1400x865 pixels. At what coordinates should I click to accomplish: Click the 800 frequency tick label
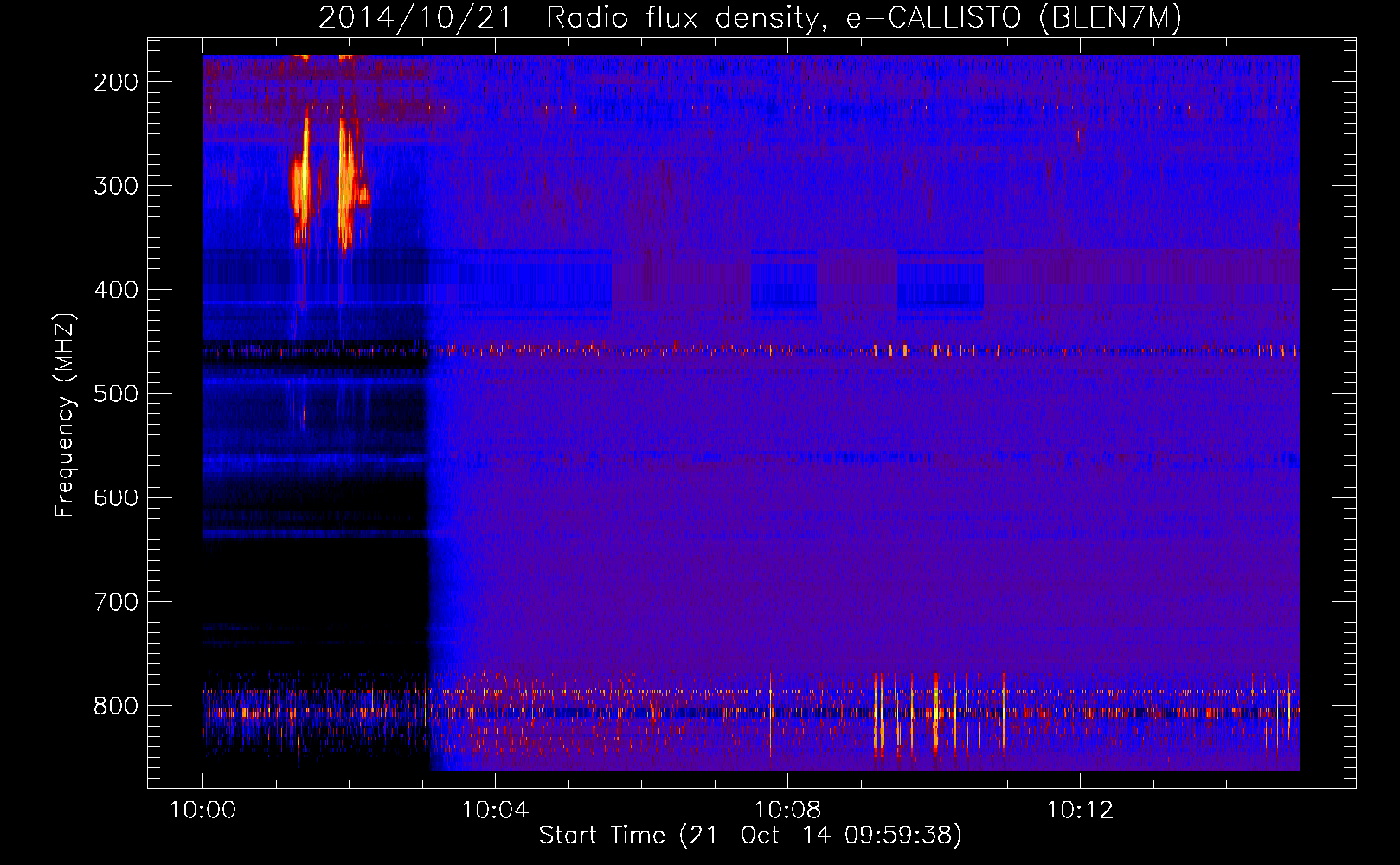(116, 706)
